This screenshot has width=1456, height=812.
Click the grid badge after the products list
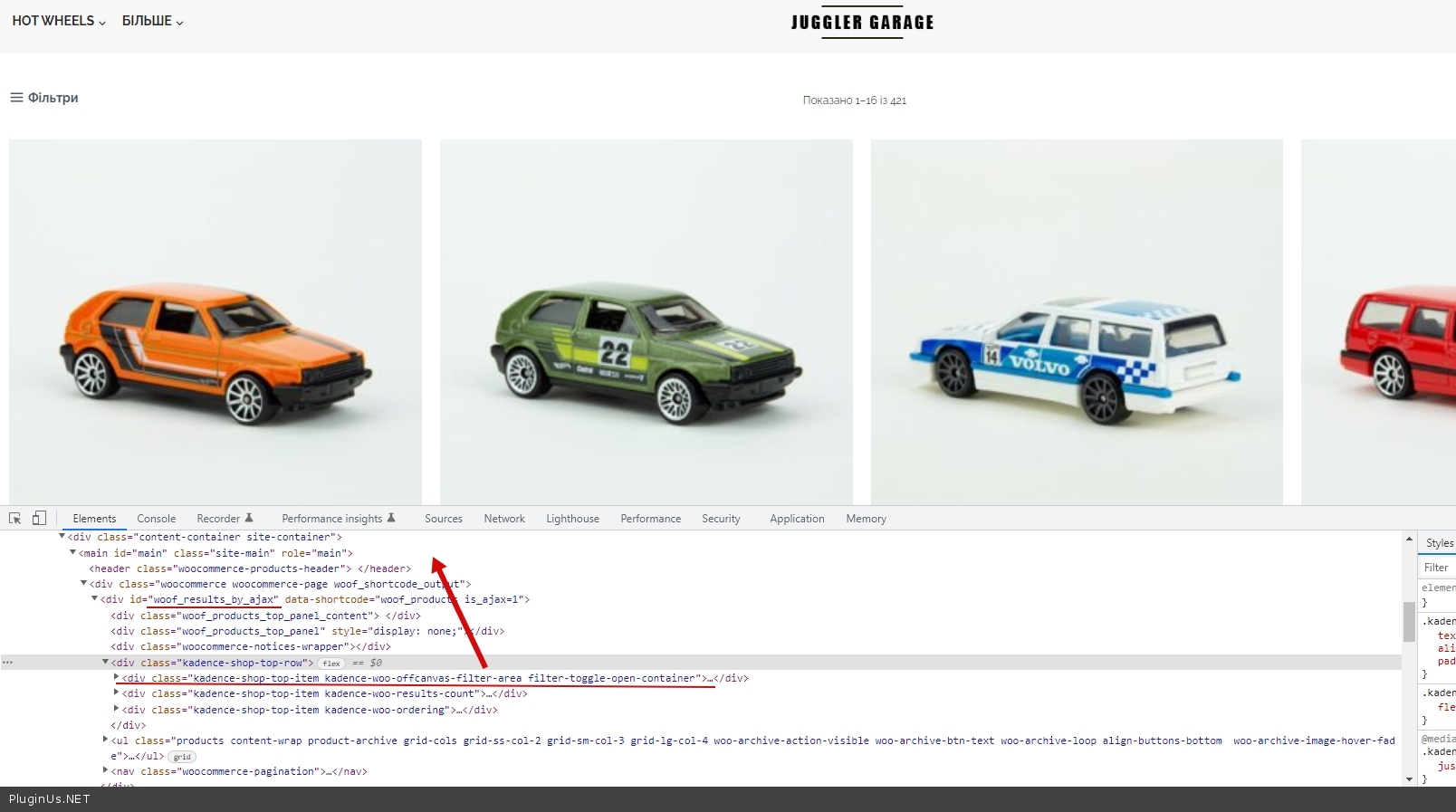pyautogui.click(x=182, y=757)
